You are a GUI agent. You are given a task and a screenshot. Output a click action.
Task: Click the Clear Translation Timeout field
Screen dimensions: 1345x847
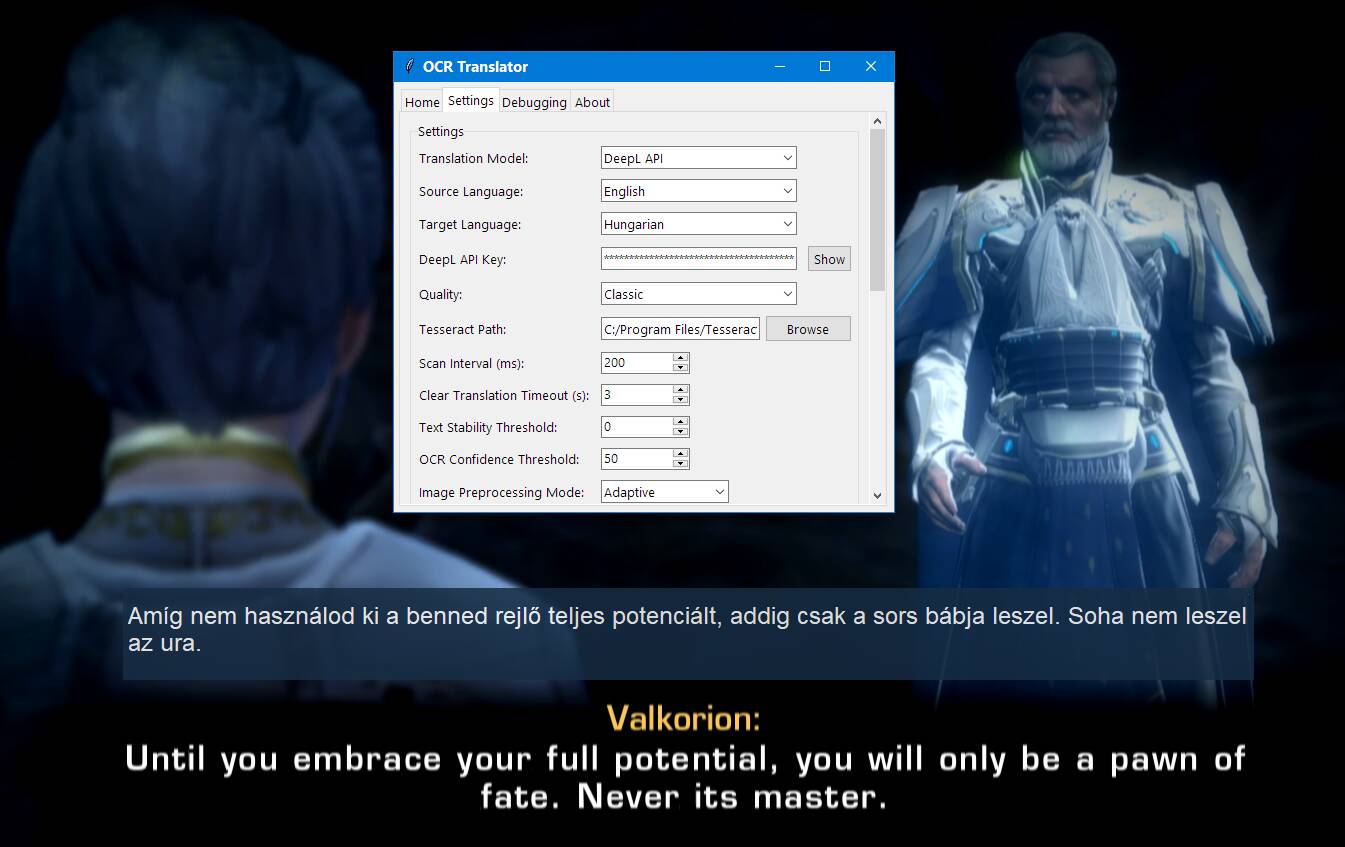pos(637,395)
